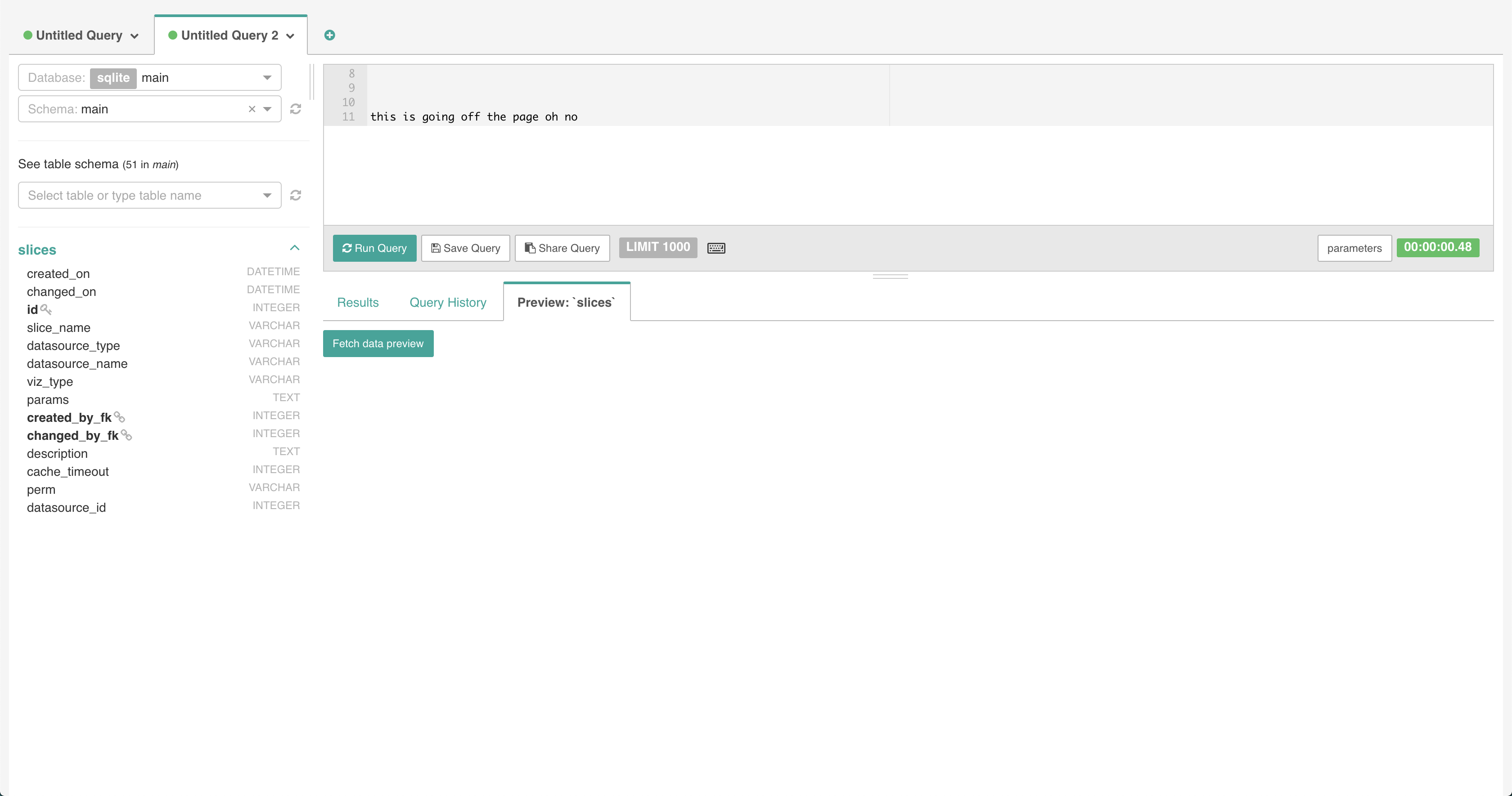Click the schema refresh icon
This screenshot has height=796, width=1512.
[295, 109]
